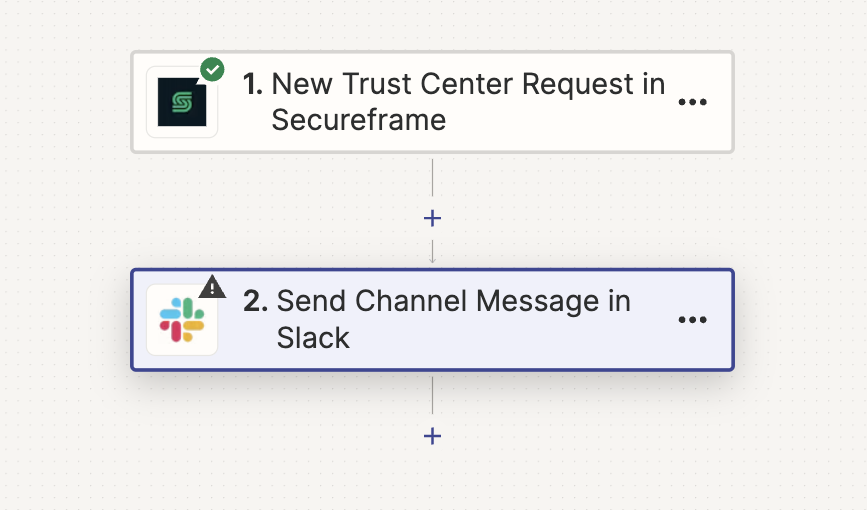The image size is (867, 510).
Task: Click the green checkmark badge on step 1
Action: coord(212,70)
